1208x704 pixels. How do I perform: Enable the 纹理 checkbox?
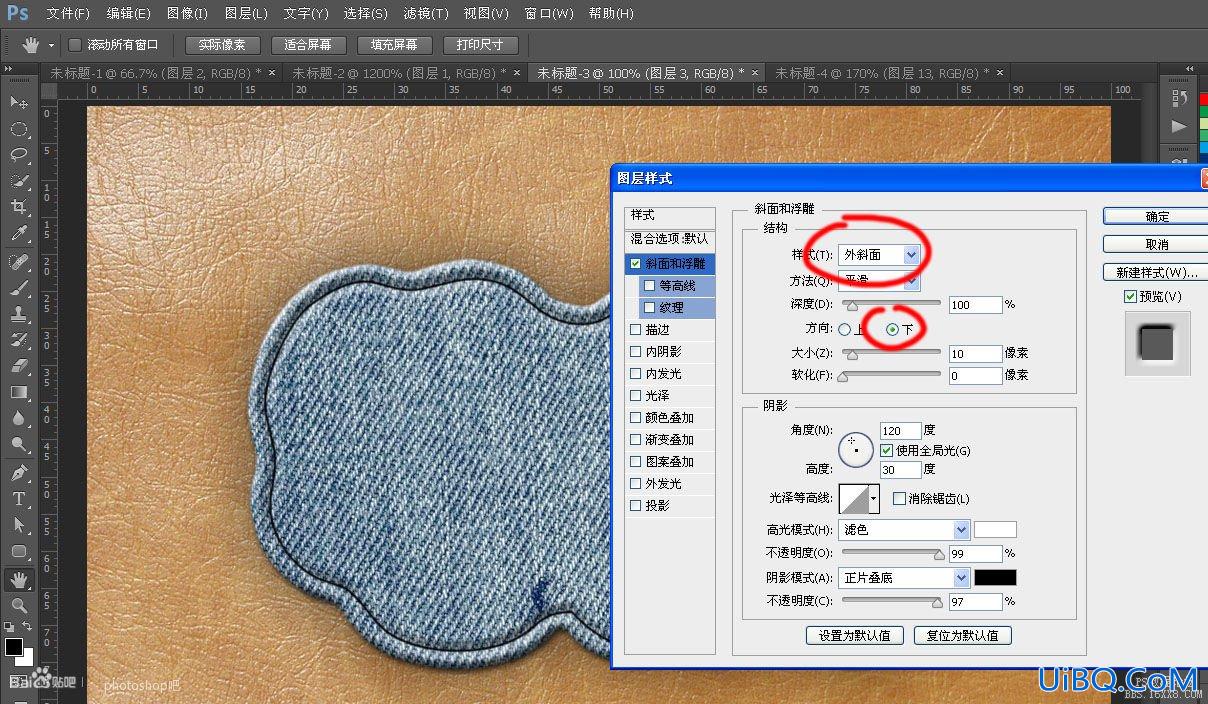pyautogui.click(x=650, y=308)
